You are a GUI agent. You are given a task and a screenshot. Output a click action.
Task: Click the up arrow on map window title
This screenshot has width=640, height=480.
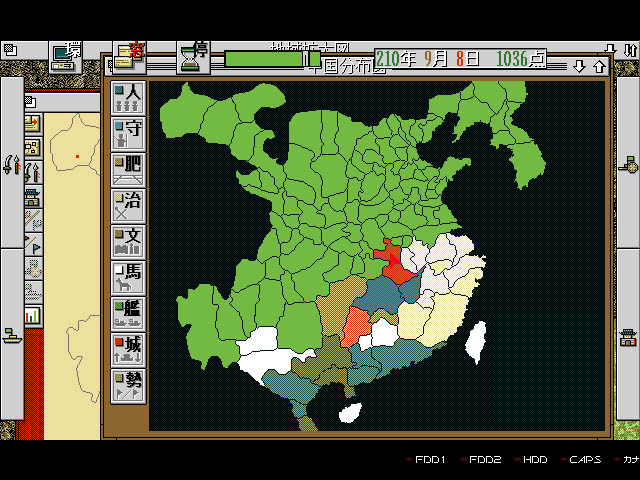[598, 66]
